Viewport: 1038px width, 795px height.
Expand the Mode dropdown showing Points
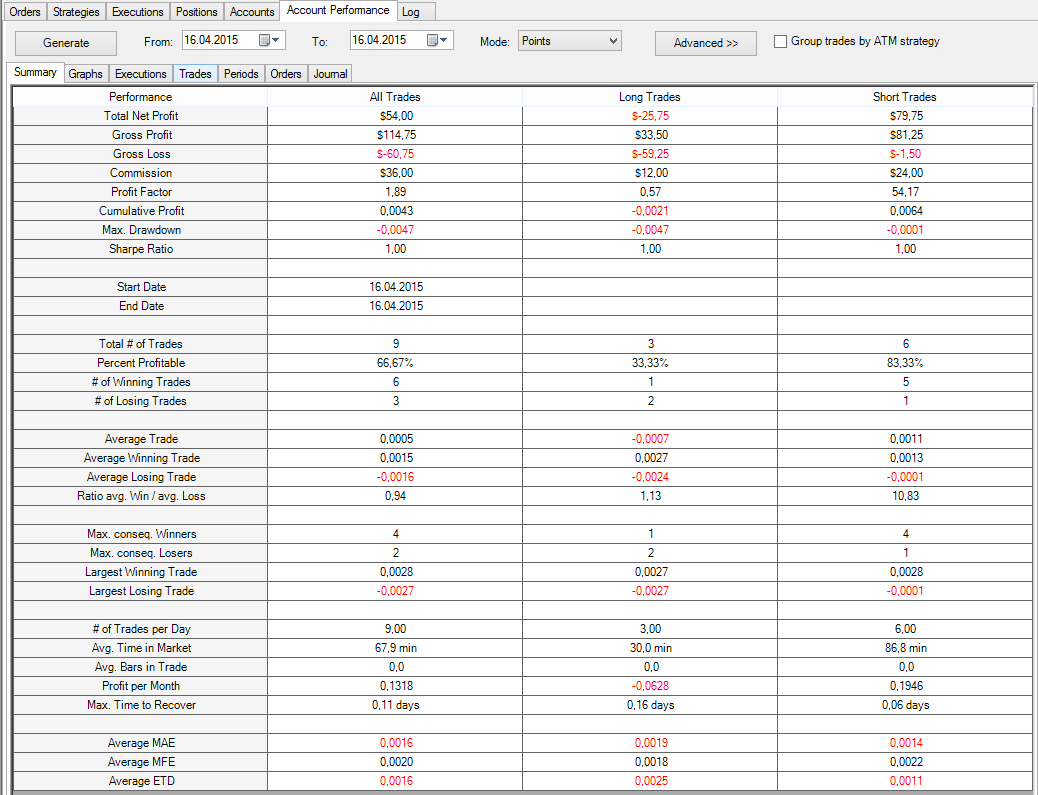tap(569, 41)
